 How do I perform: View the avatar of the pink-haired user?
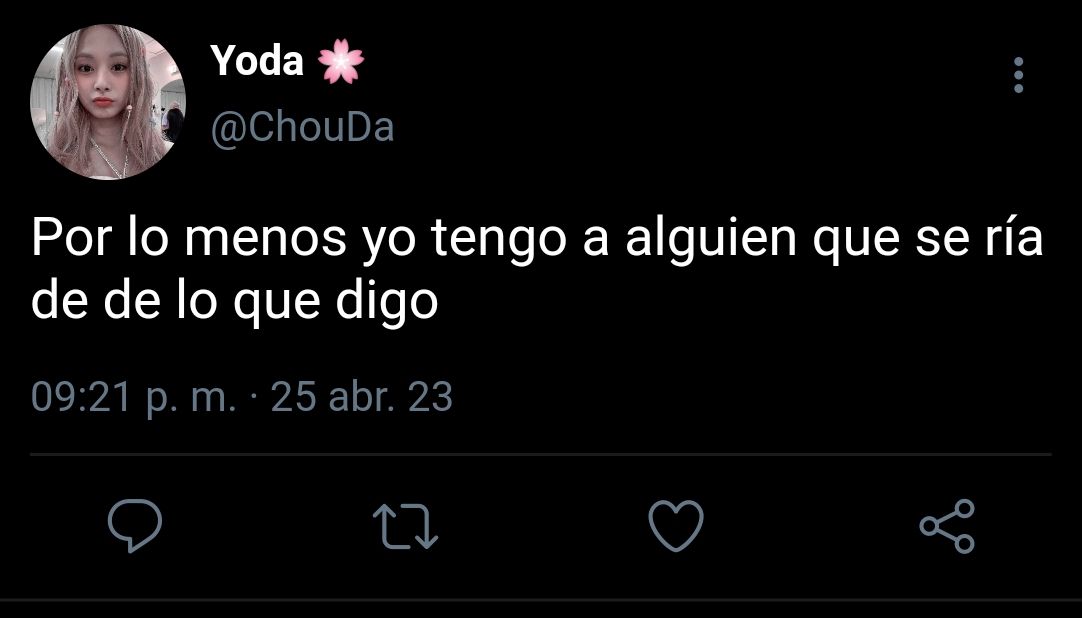(x=108, y=101)
